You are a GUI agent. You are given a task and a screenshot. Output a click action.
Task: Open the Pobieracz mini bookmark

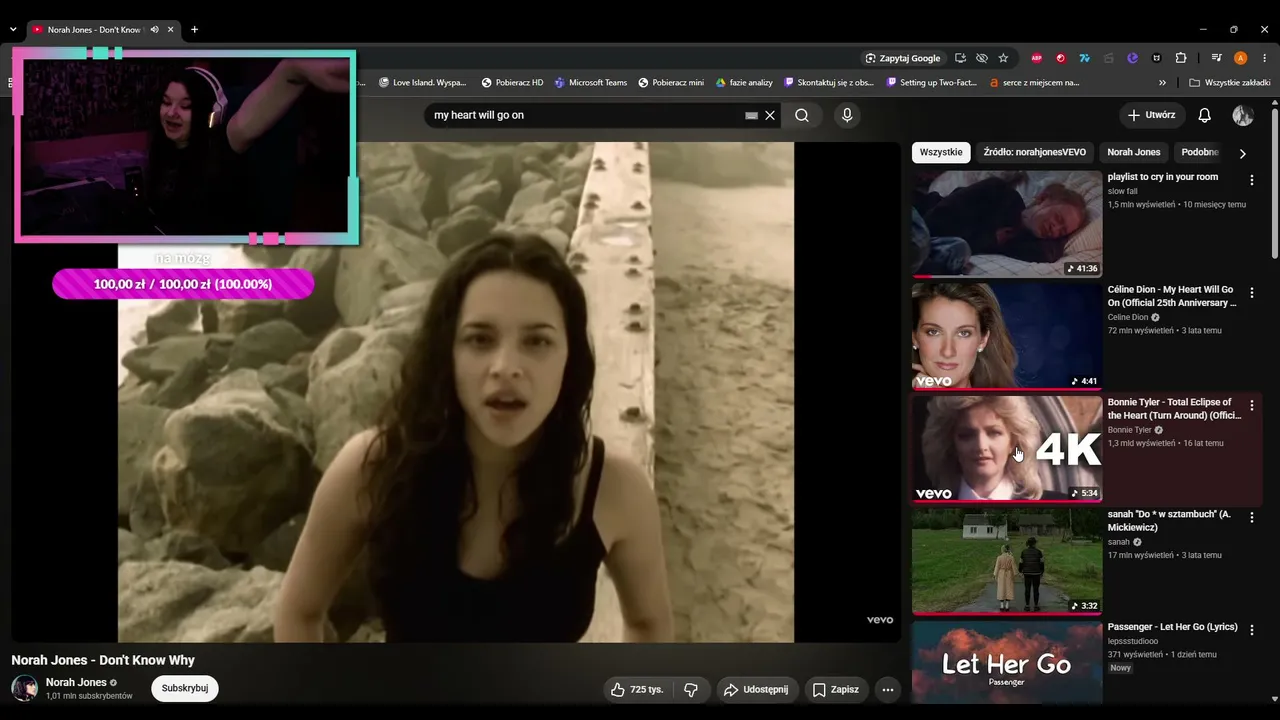point(671,83)
